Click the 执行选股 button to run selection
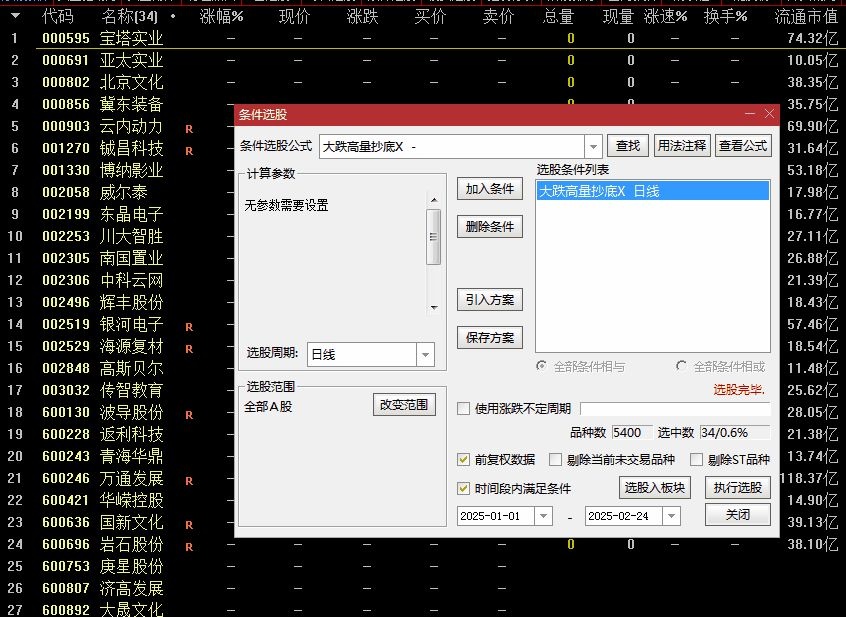 tap(736, 488)
